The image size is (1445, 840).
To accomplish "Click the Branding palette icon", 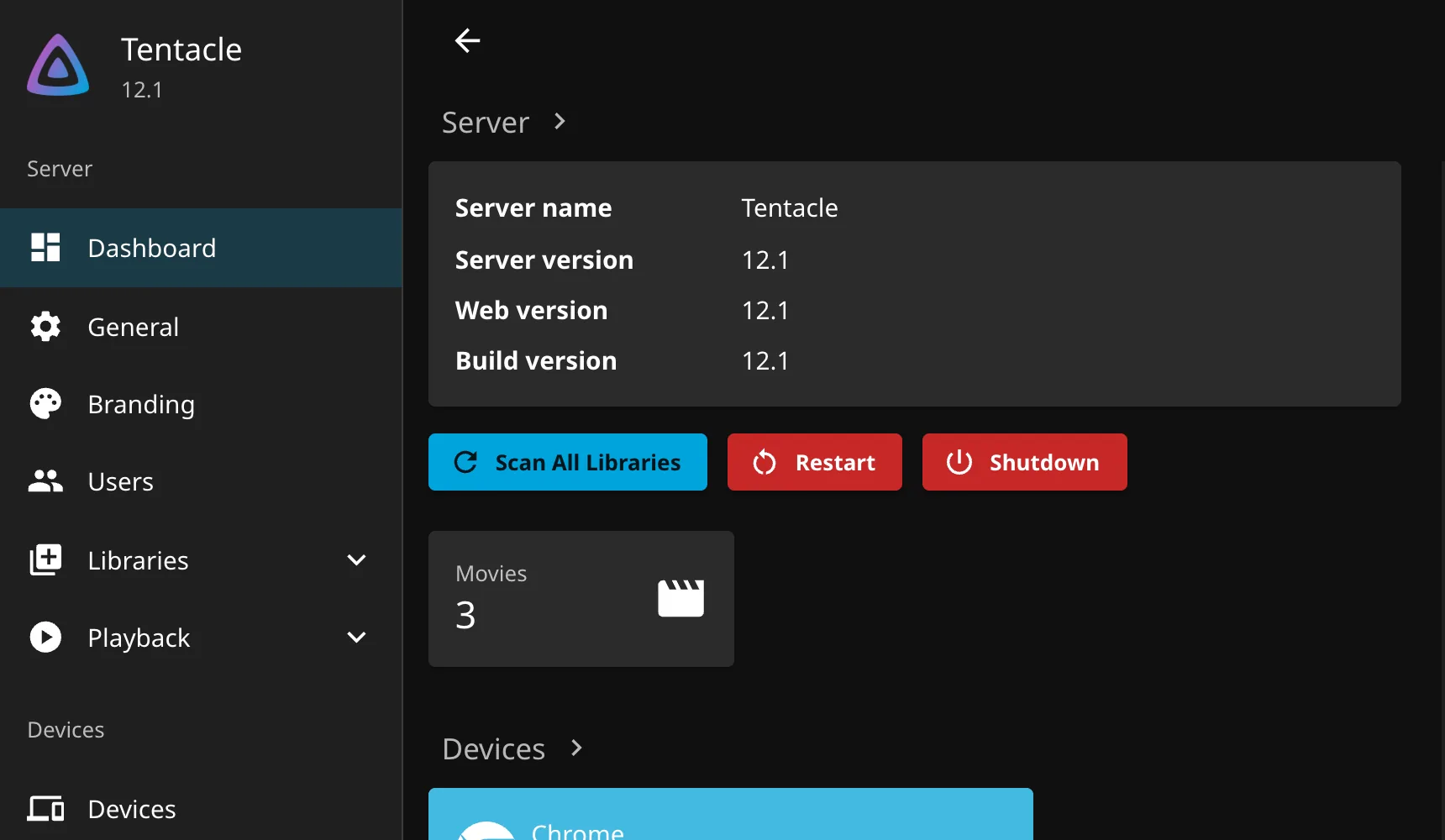I will (45, 404).
